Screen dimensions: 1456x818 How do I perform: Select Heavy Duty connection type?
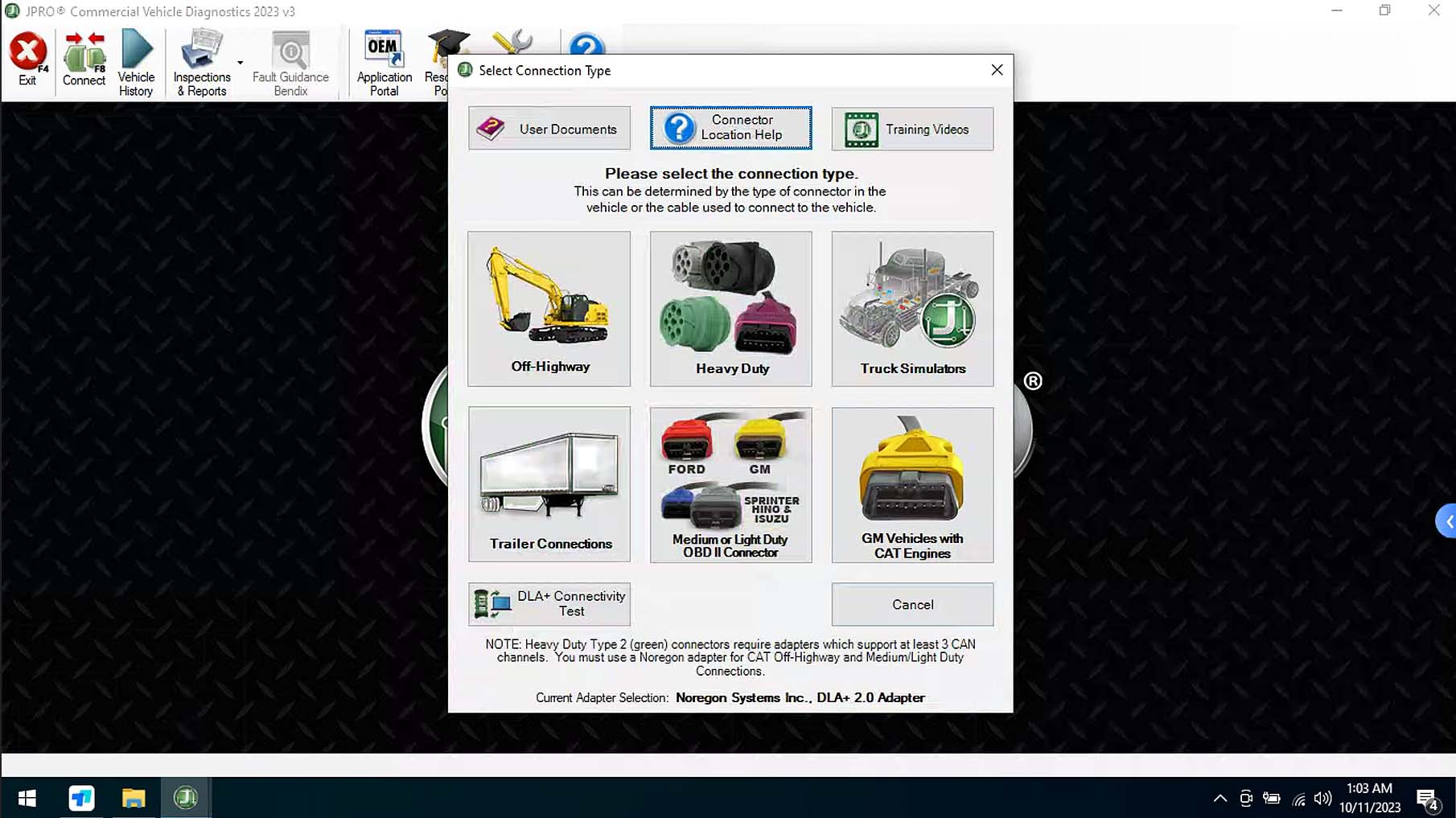coord(731,309)
